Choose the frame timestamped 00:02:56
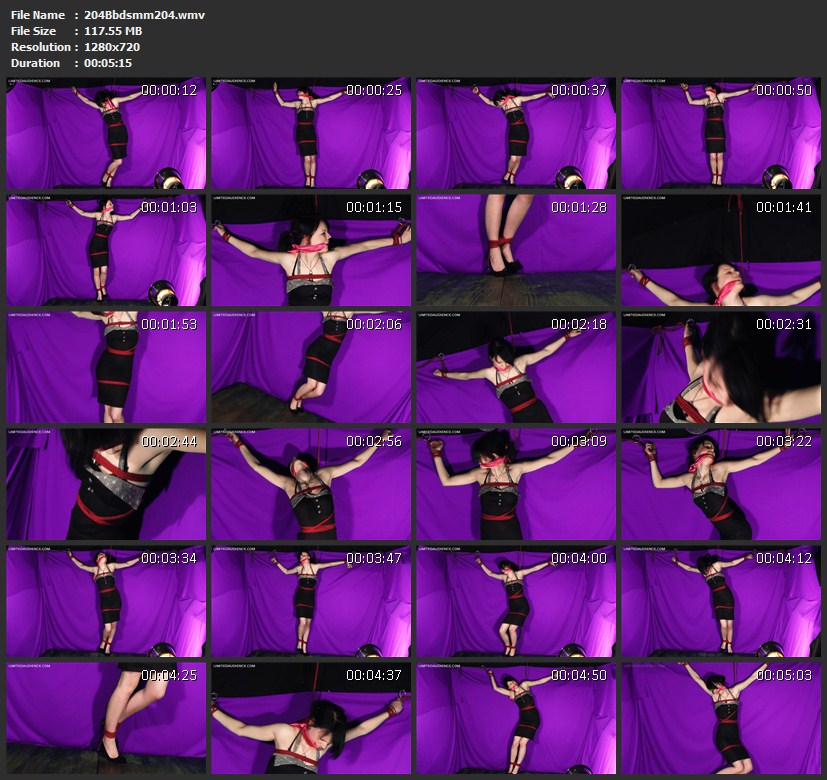The height and width of the screenshot is (780, 827). pos(311,484)
